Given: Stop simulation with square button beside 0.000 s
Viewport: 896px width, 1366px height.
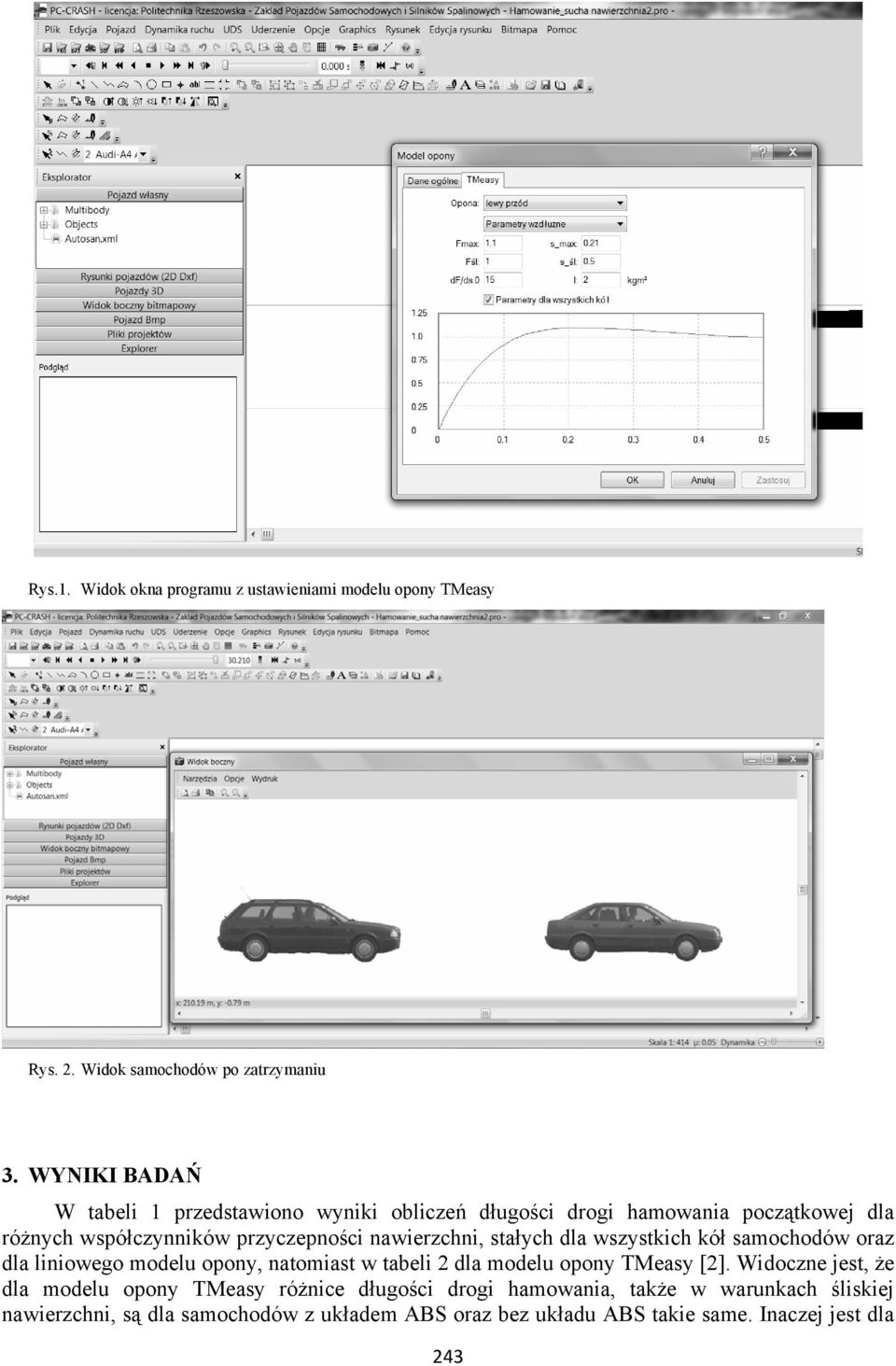Looking at the screenshot, I should tap(148, 65).
